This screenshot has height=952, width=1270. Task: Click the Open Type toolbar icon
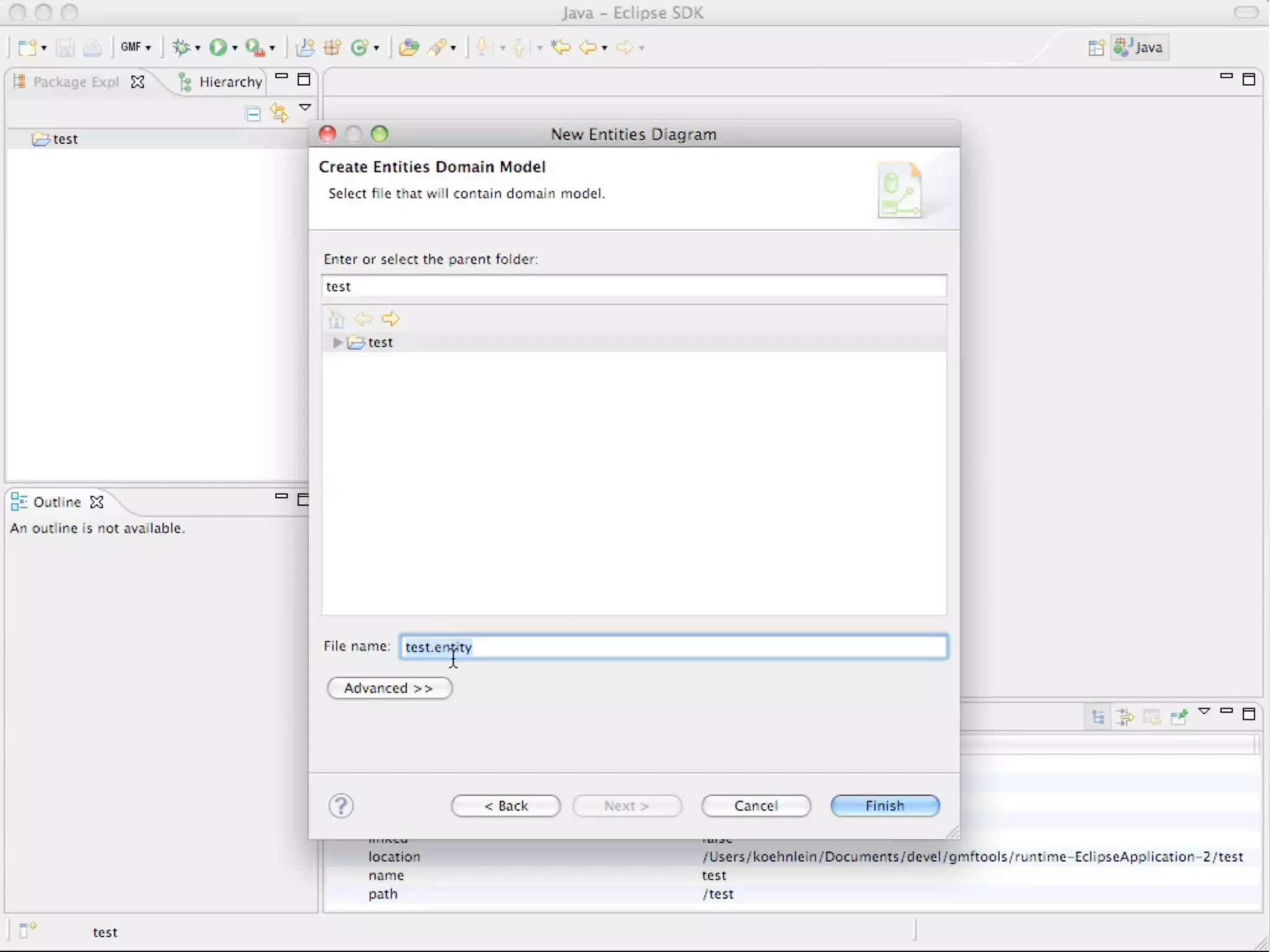coord(408,47)
